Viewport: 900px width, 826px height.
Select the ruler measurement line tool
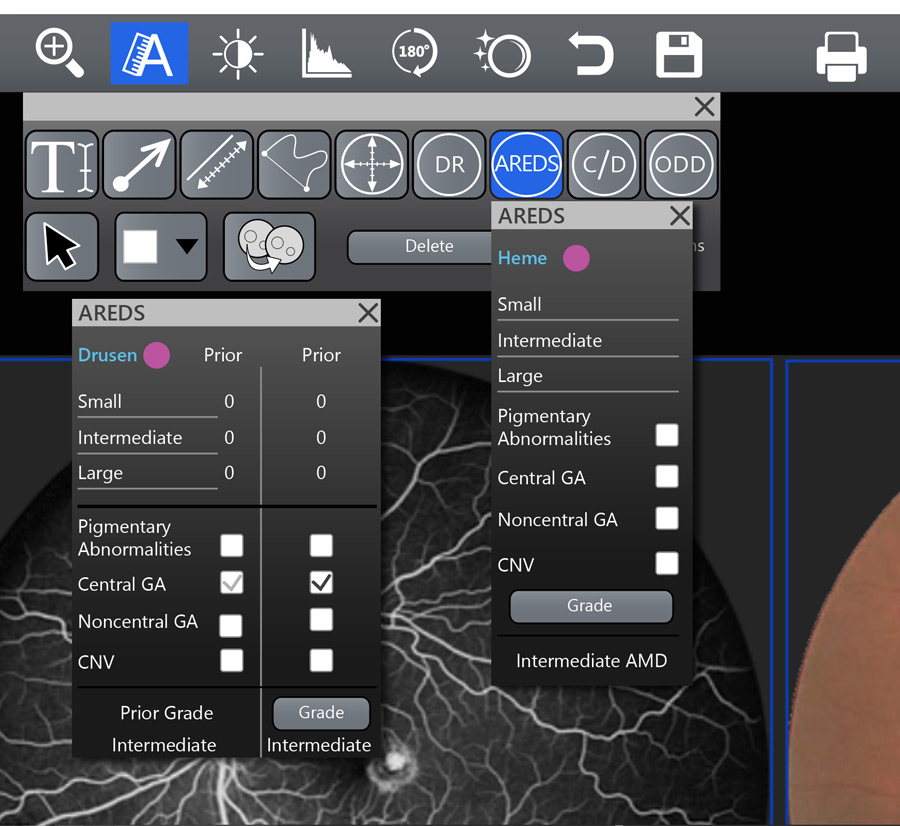click(217, 165)
